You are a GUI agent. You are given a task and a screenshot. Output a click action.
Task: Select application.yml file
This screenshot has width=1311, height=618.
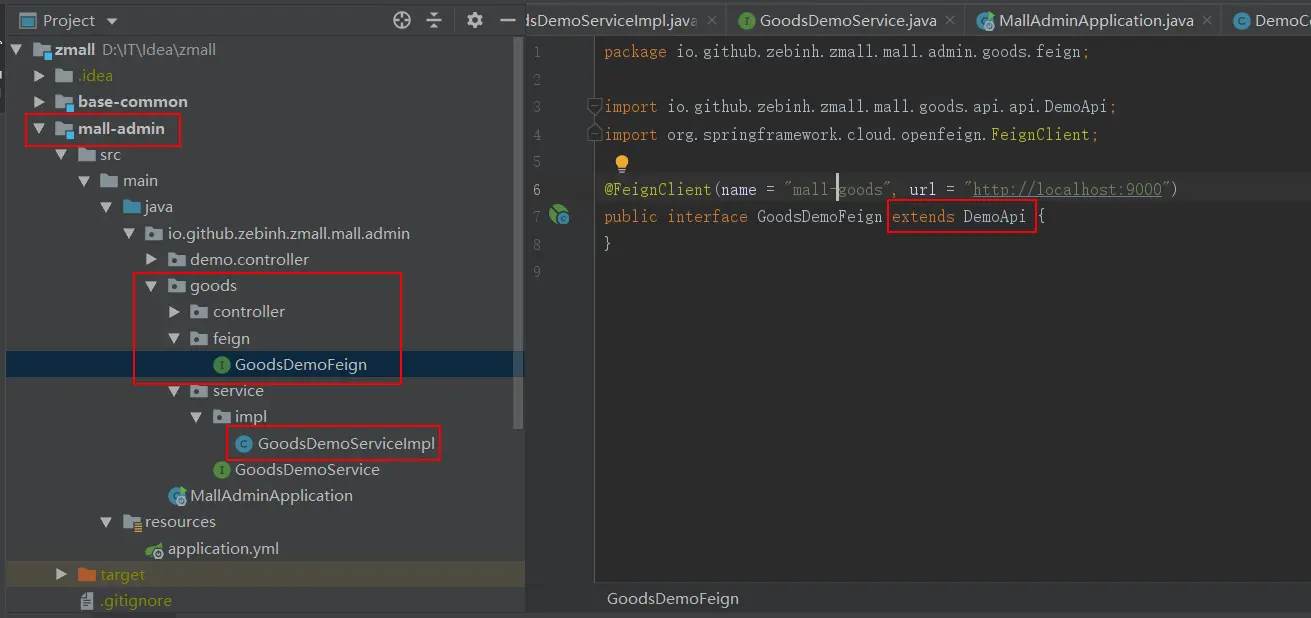coord(223,548)
